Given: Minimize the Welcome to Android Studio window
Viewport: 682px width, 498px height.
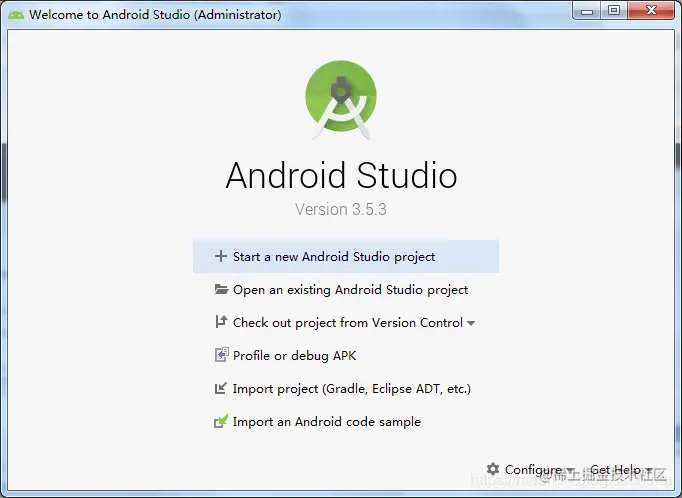Looking at the screenshot, I should click(x=587, y=11).
